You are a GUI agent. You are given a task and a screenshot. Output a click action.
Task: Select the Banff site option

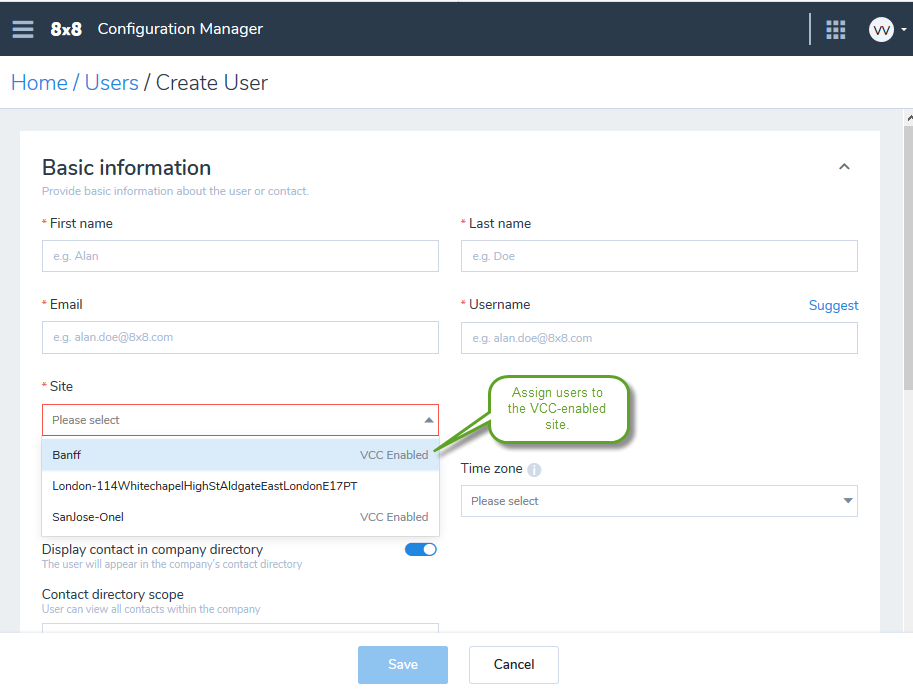(x=240, y=455)
